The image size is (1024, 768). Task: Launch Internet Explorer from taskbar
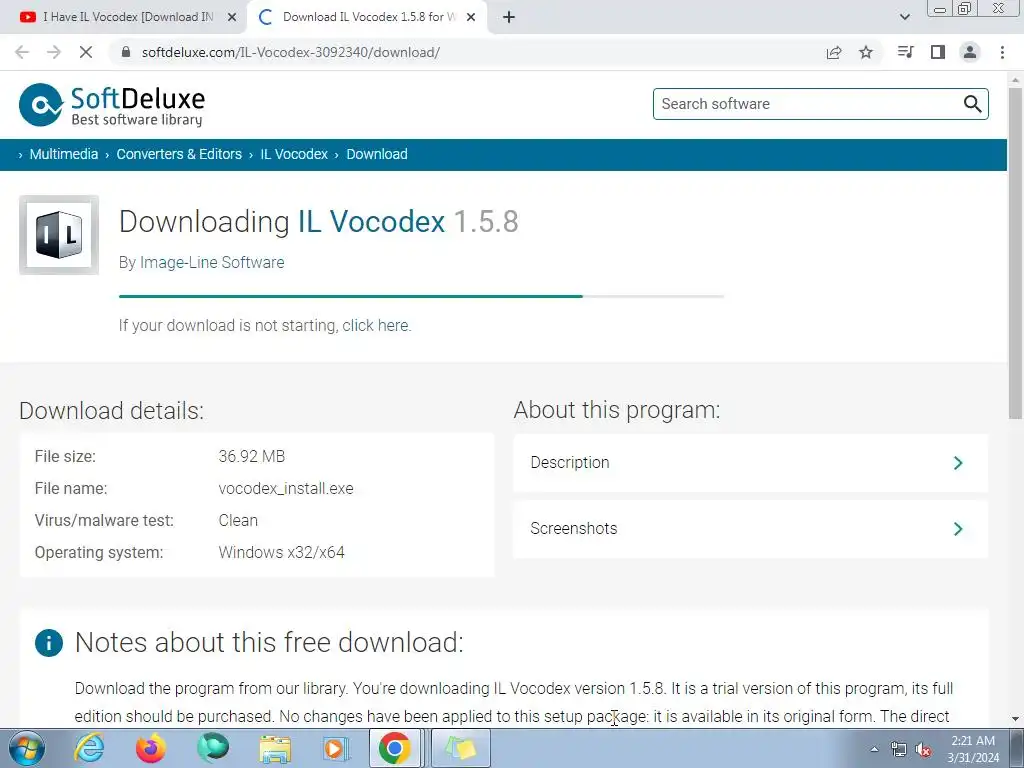[x=89, y=748]
